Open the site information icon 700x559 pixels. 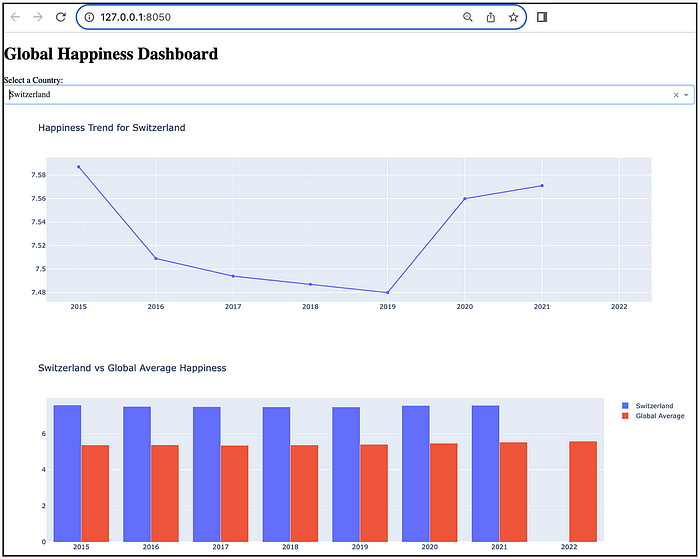coord(89,17)
